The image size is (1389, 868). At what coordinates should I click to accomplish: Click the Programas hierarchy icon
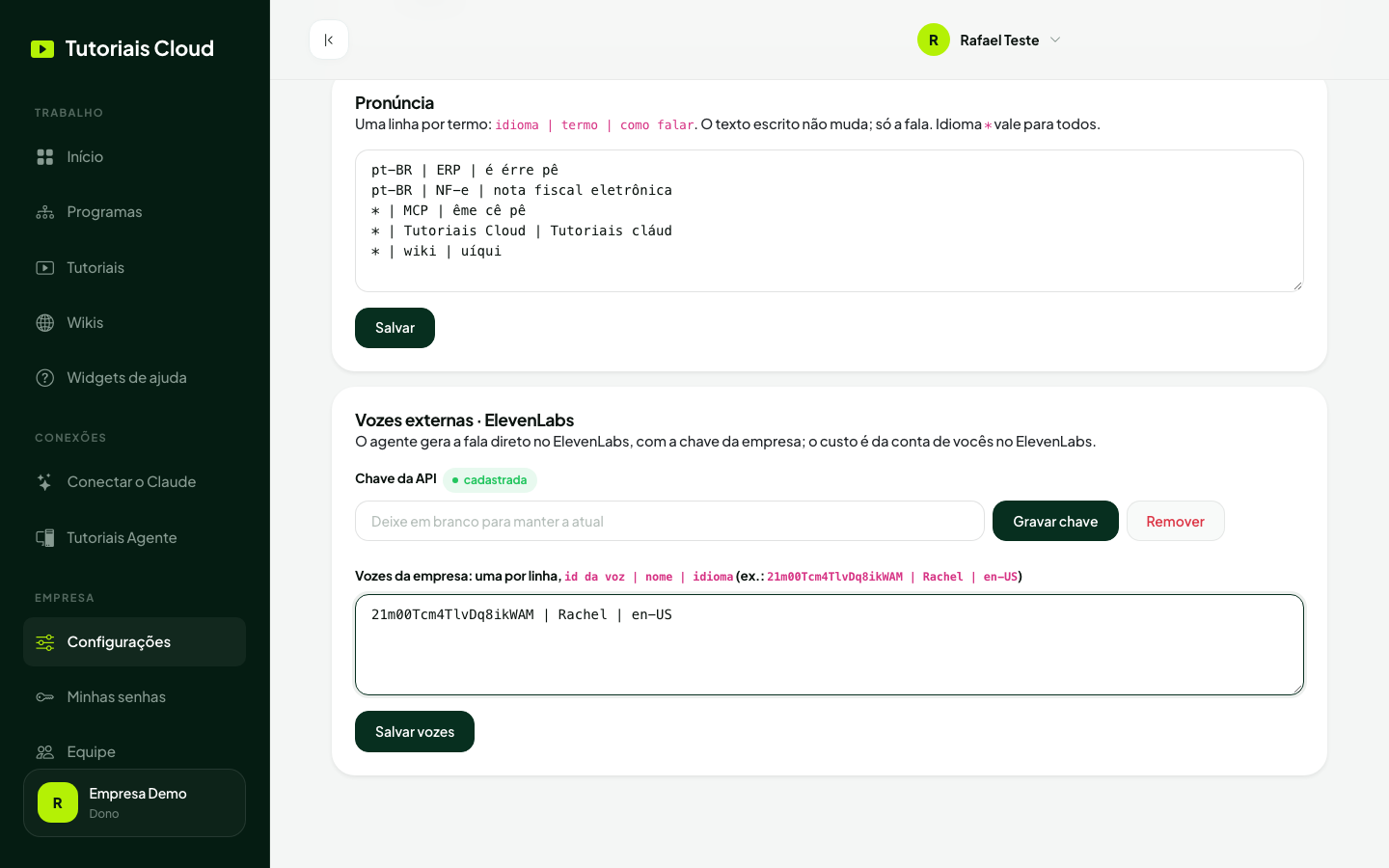45,212
